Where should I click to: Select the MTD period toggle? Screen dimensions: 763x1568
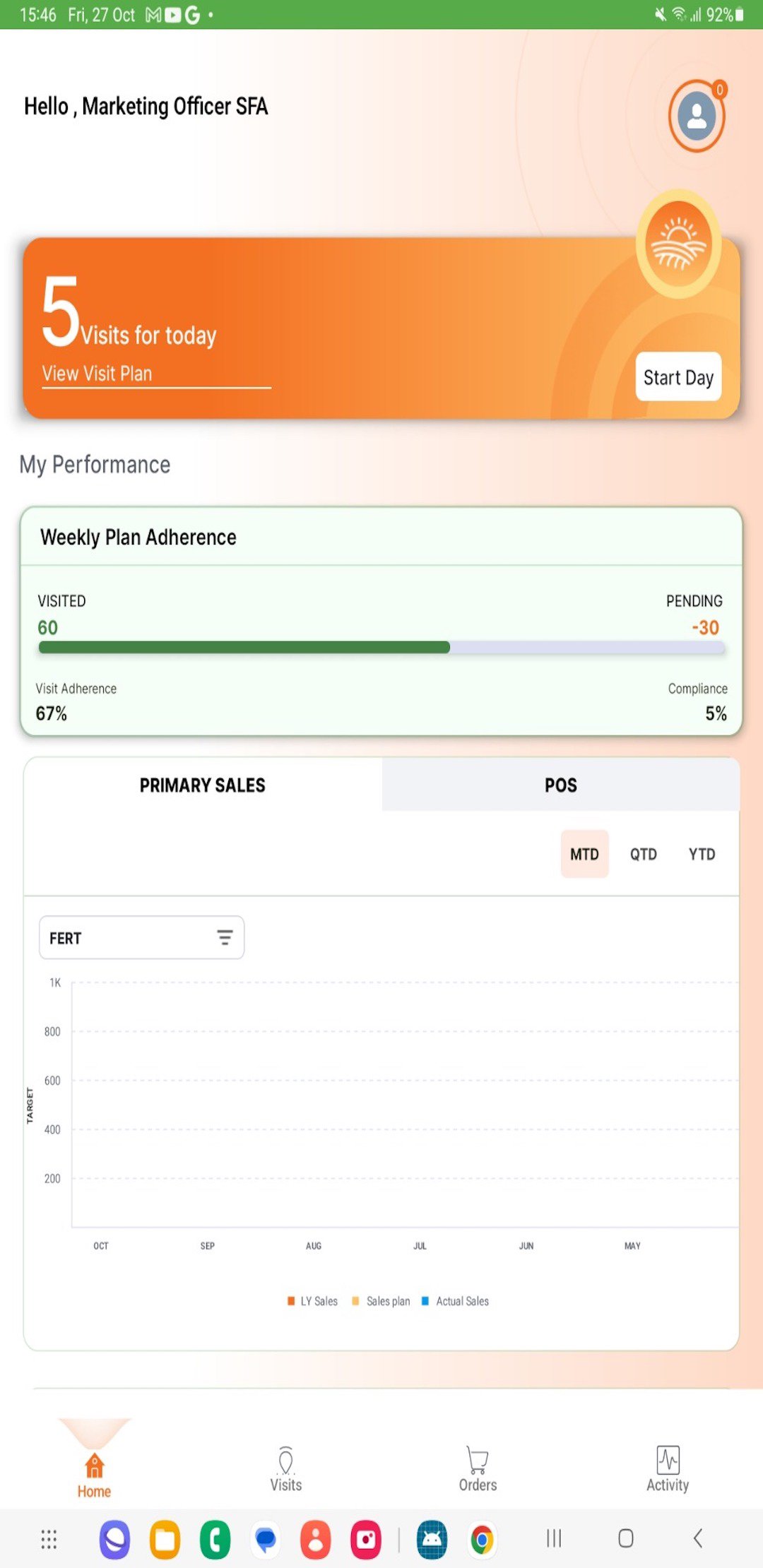click(584, 854)
